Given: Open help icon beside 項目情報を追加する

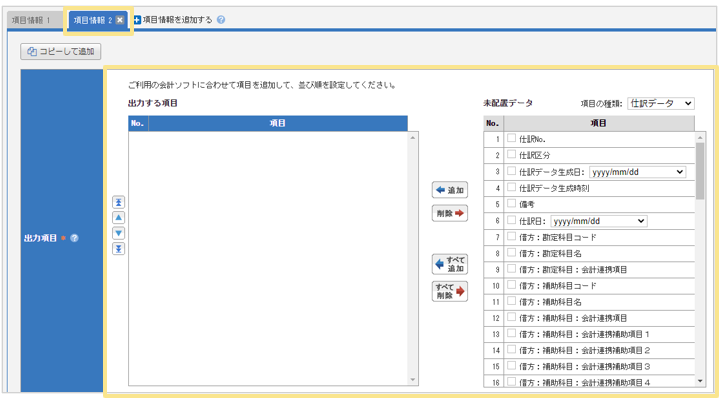Looking at the screenshot, I should (220, 19).
